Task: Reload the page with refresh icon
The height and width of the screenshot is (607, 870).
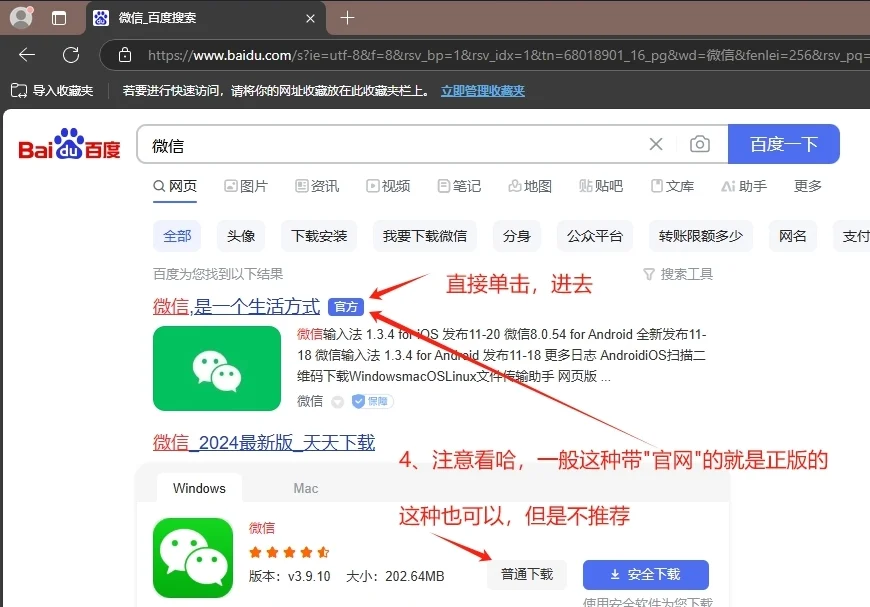Action: (x=68, y=56)
